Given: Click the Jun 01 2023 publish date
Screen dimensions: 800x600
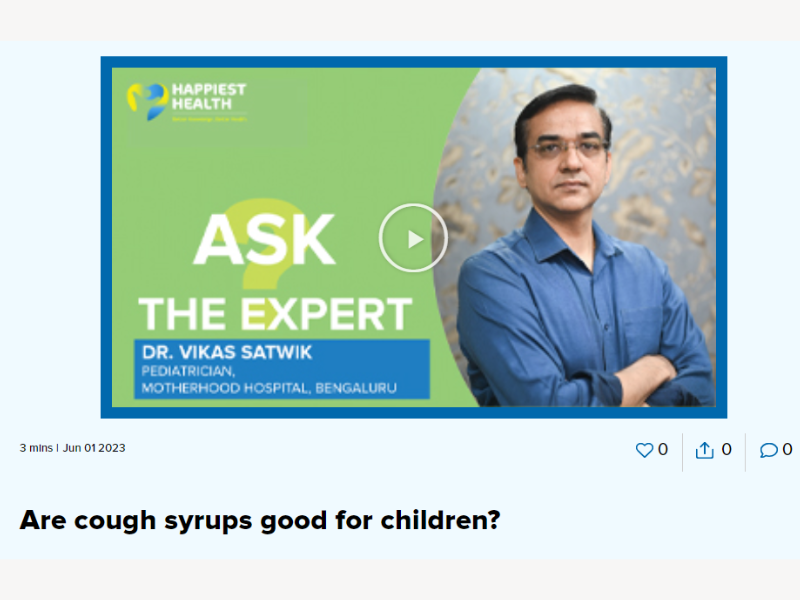Looking at the screenshot, I should coord(94,448).
